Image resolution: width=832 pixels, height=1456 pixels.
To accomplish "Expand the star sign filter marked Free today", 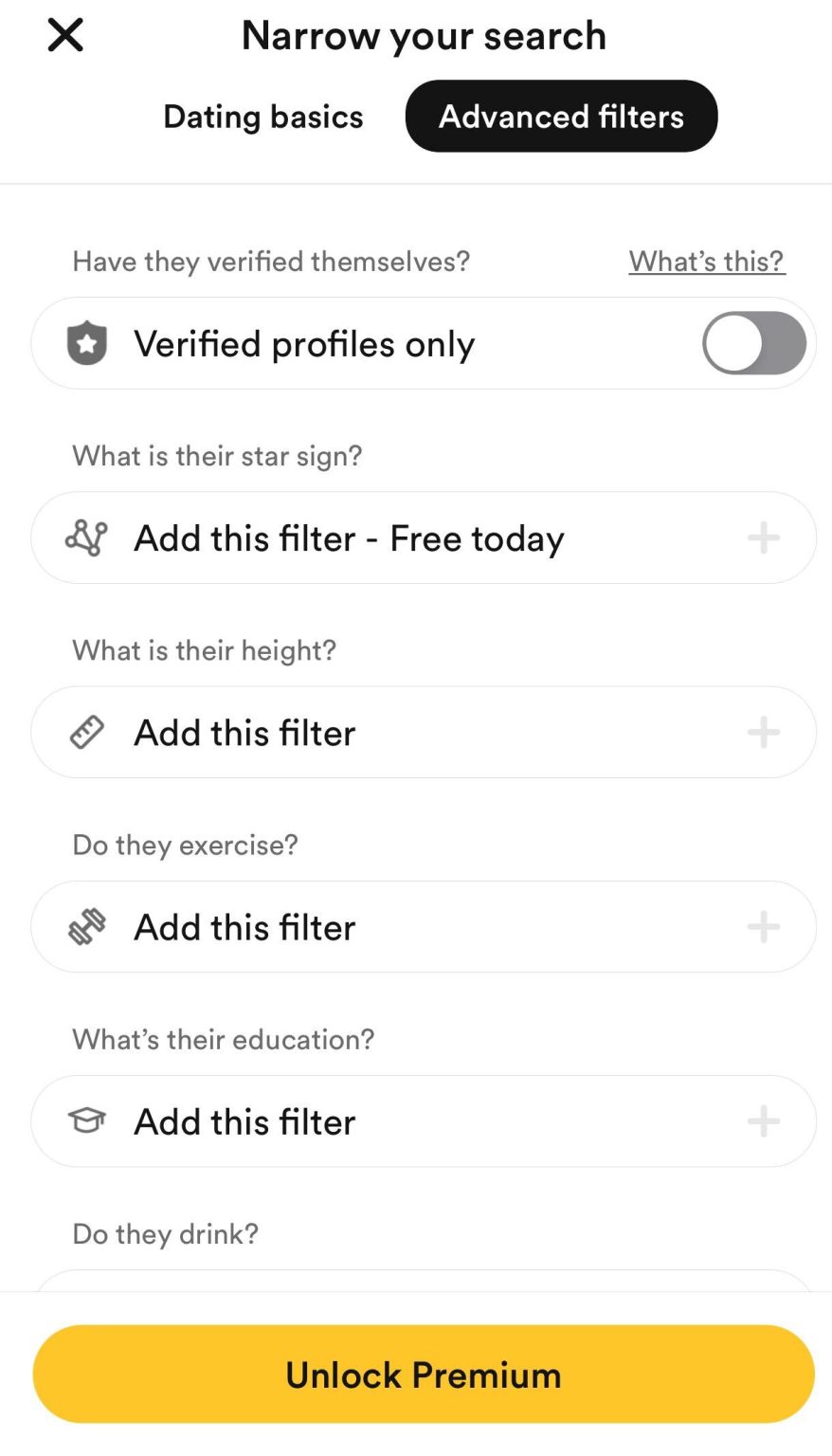I will tap(424, 537).
